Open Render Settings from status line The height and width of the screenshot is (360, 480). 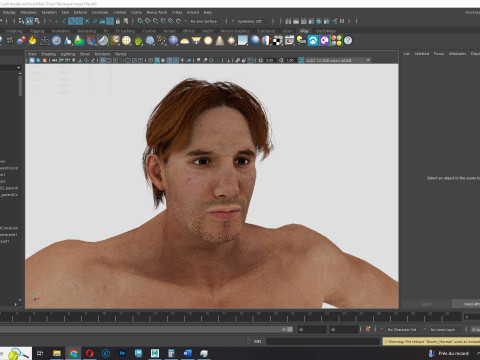click(311, 21)
